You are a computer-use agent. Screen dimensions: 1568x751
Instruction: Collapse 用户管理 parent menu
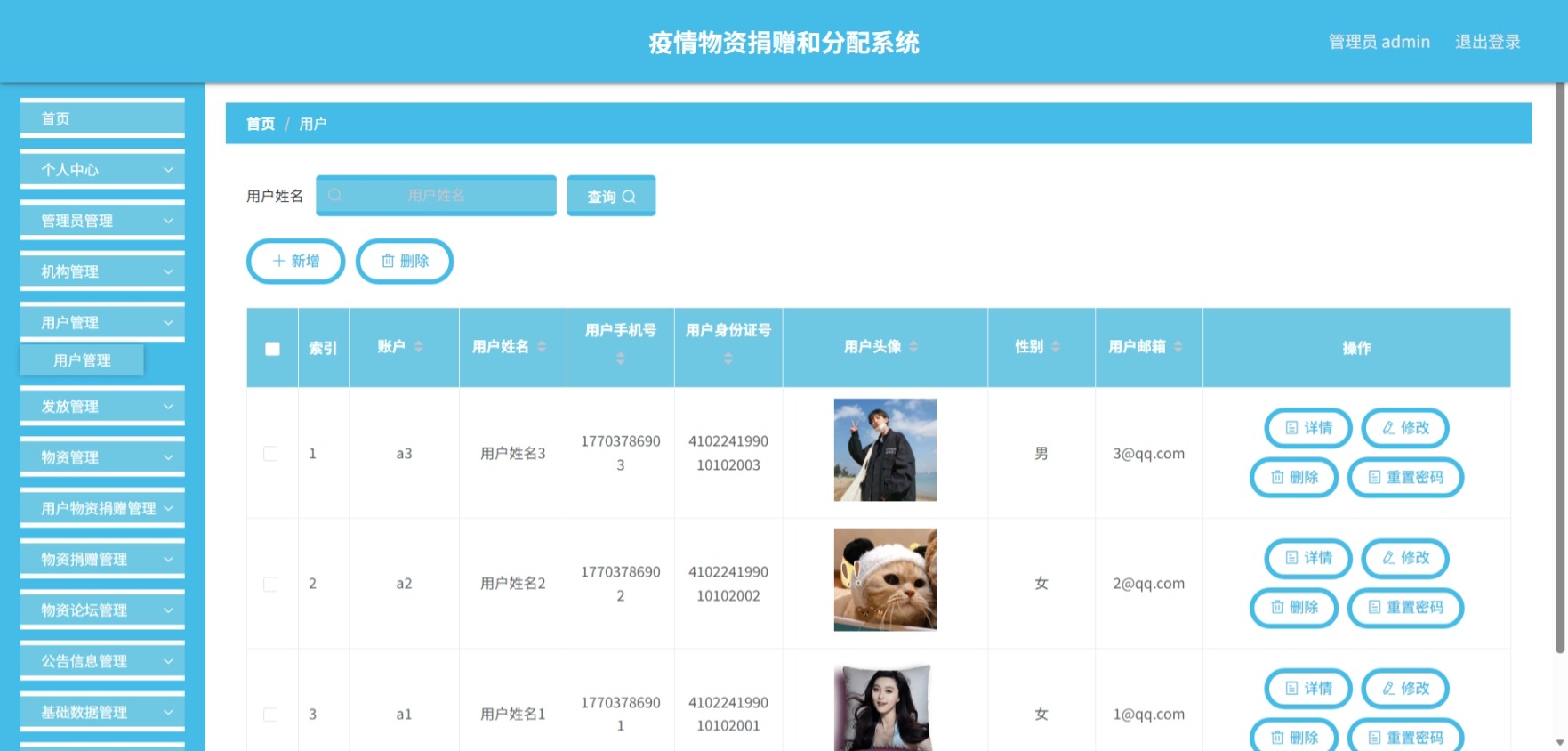coord(102,322)
